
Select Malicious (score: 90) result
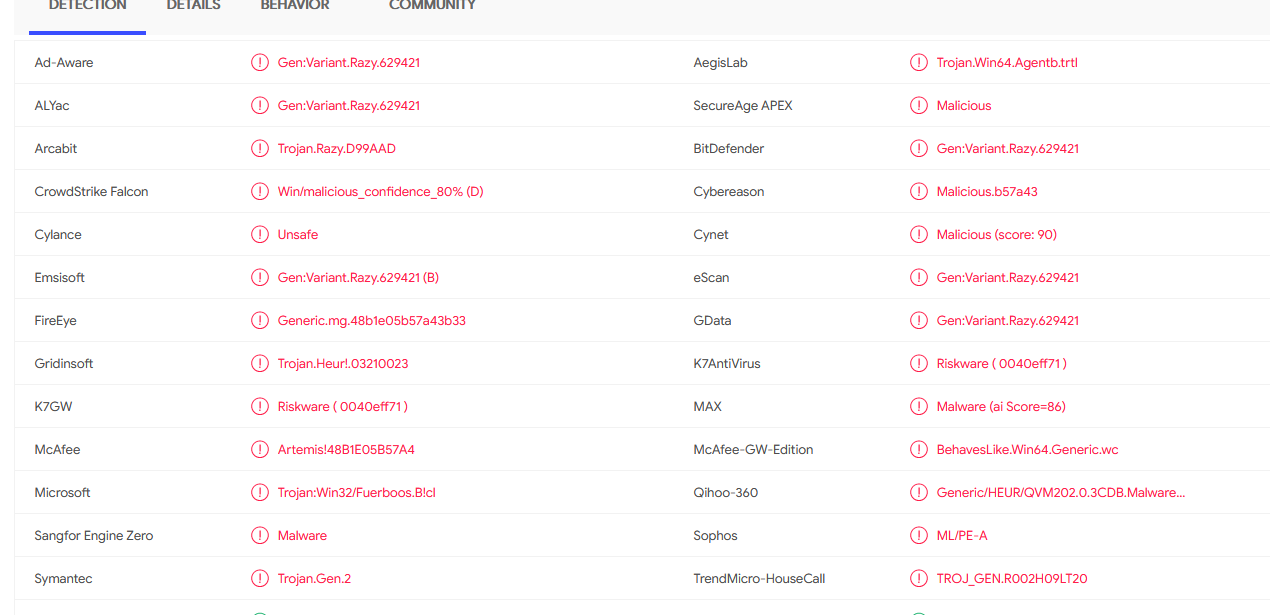click(997, 234)
